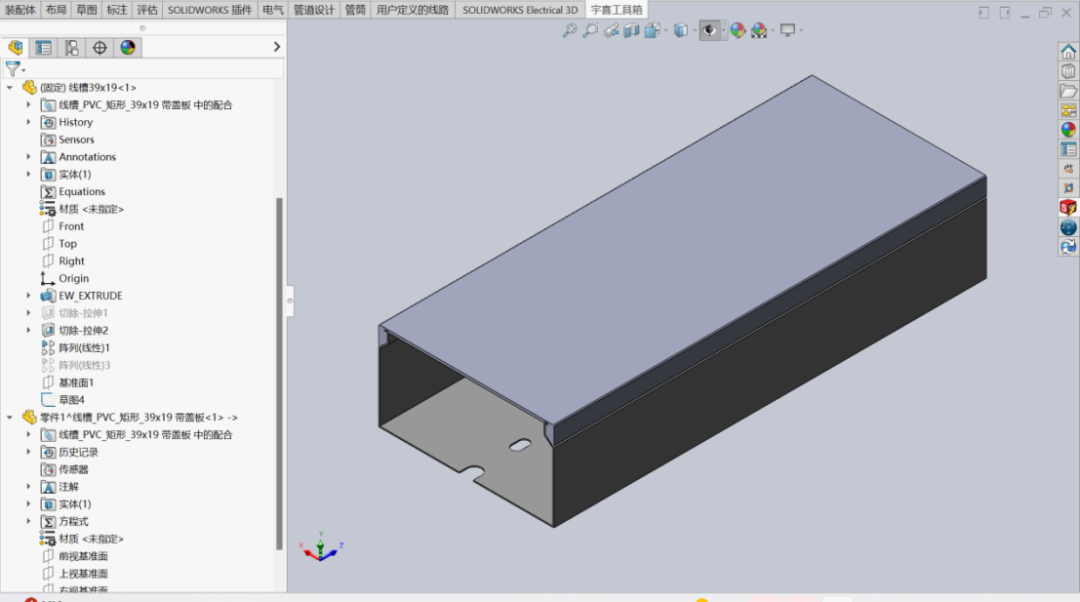This screenshot has width=1080, height=602.
Task: Open the Edit Appearance tool
Action: tap(739, 30)
